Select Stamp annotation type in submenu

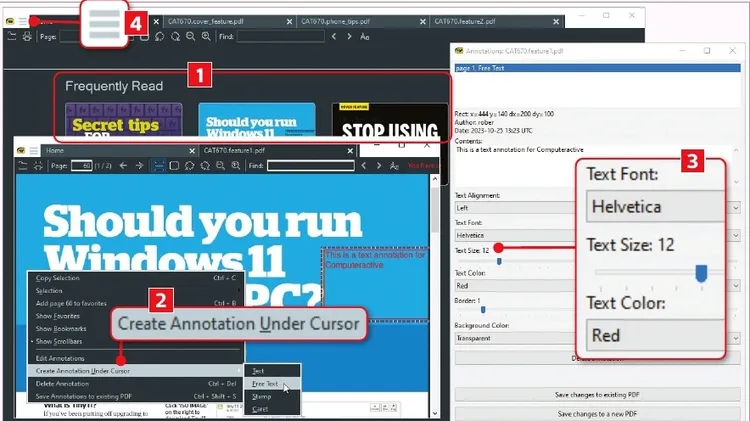coord(272,397)
